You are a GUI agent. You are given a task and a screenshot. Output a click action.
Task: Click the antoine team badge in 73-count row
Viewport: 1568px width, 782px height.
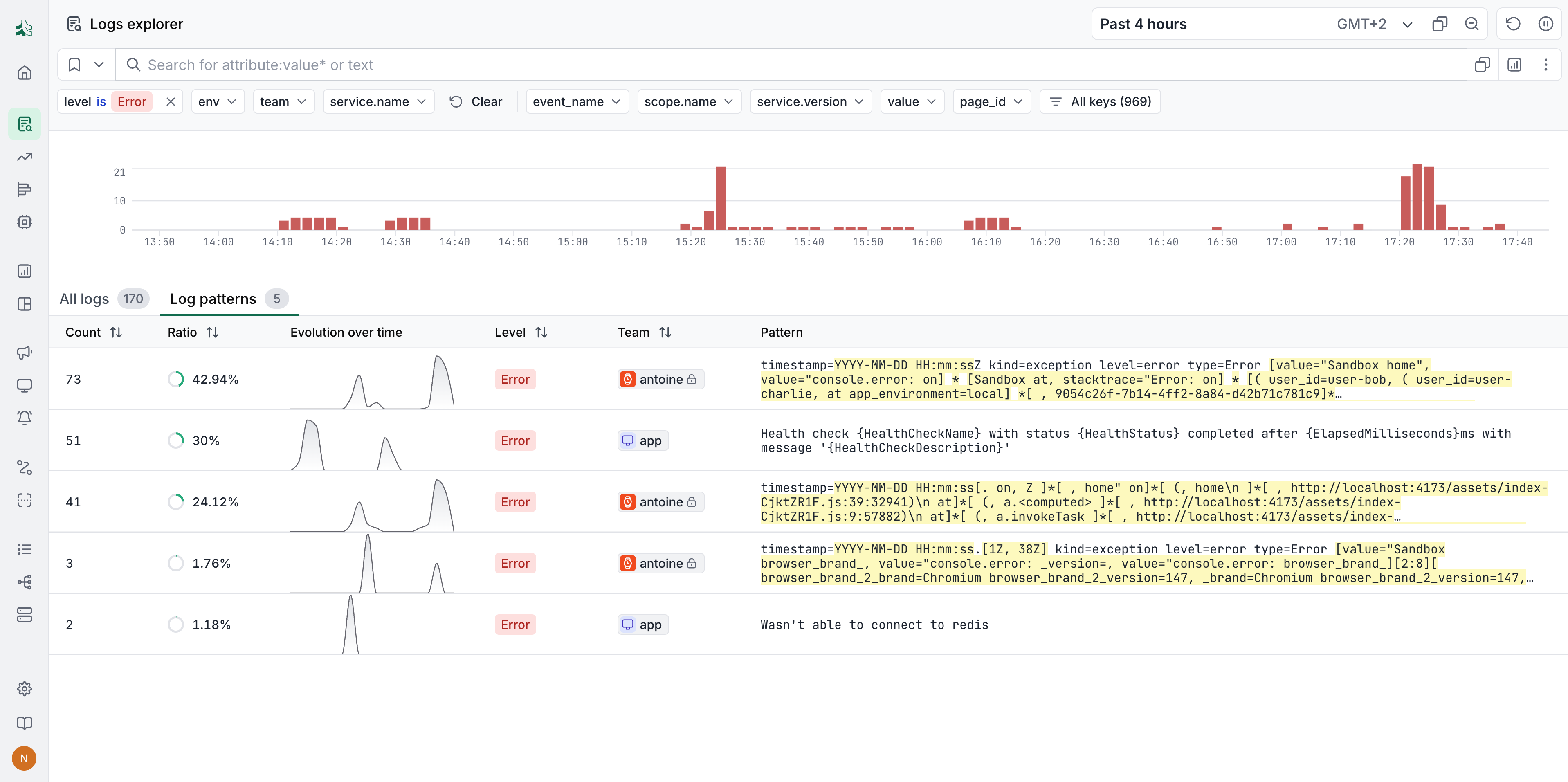[x=660, y=379]
